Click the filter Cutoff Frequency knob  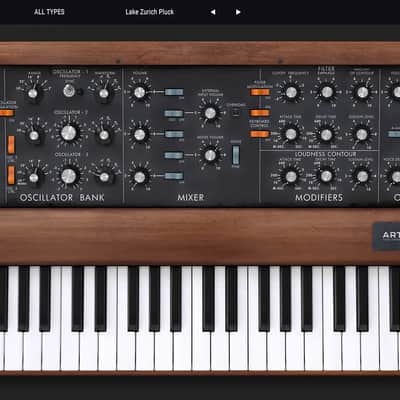(x=291, y=92)
